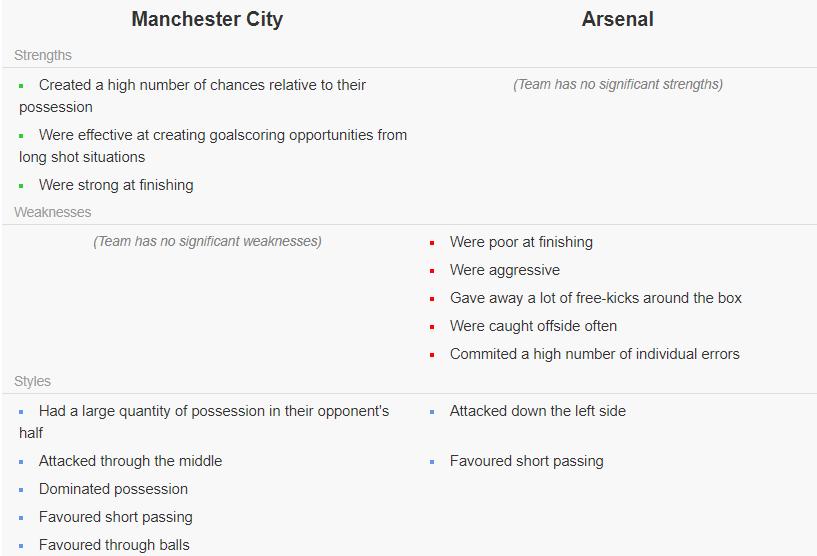Click 'Gave away a lot of free-kicks' weakness
This screenshot has height=556, width=817.
click(x=595, y=298)
